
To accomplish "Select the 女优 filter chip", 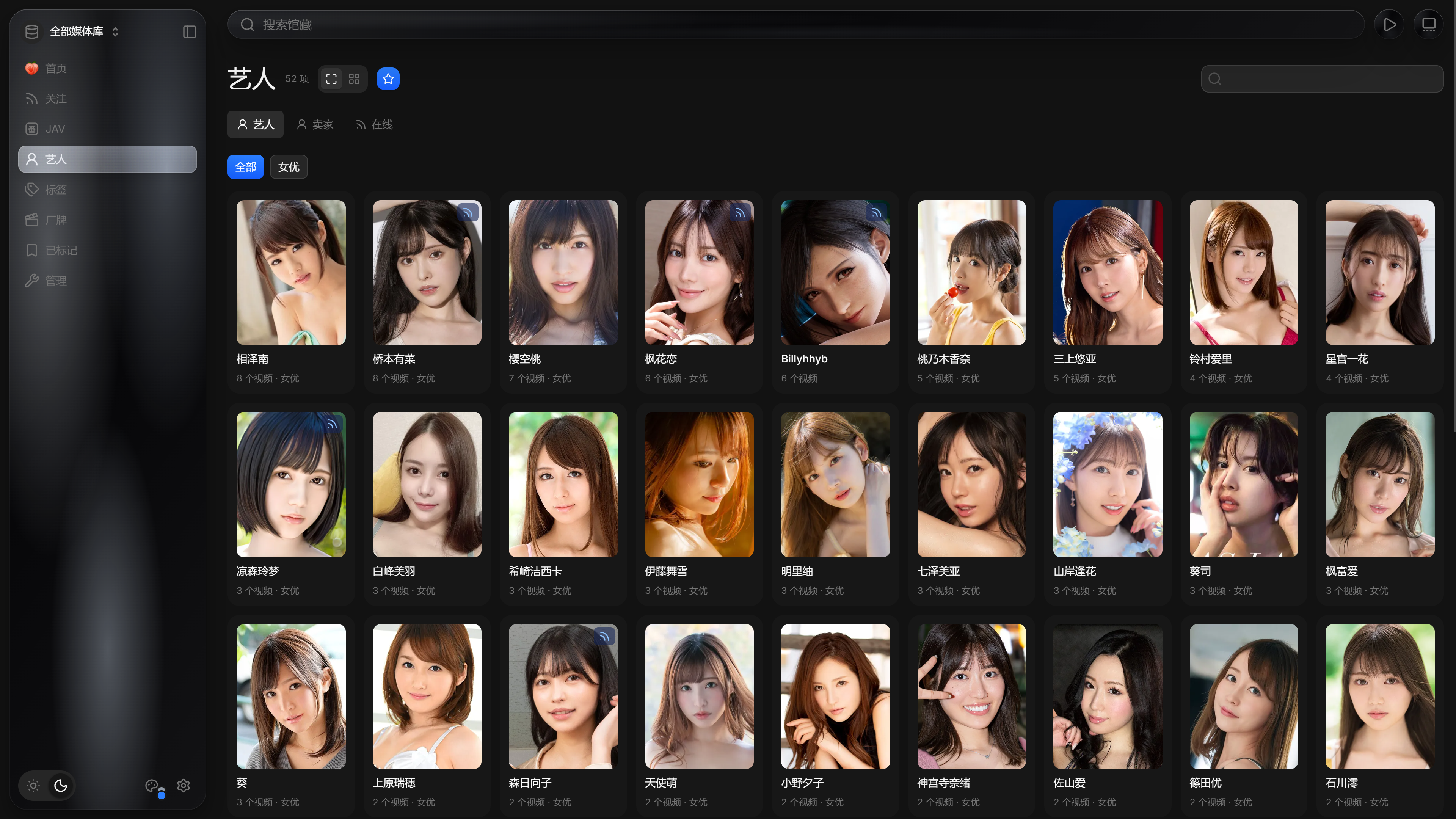I will 289,167.
